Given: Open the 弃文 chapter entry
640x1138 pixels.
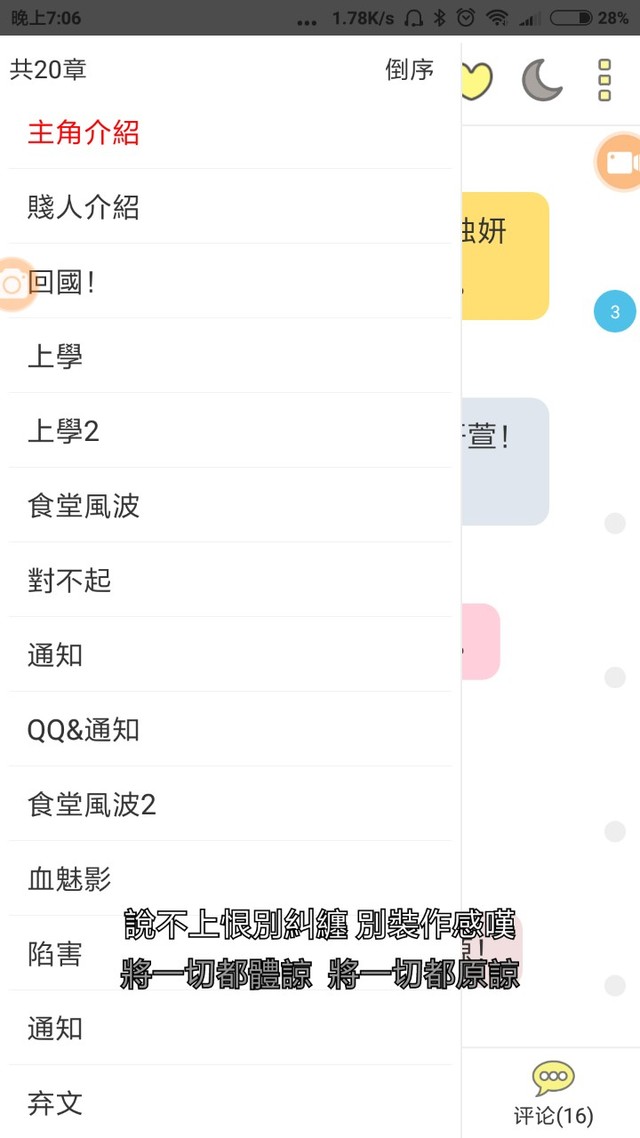Looking at the screenshot, I should click(55, 1103).
